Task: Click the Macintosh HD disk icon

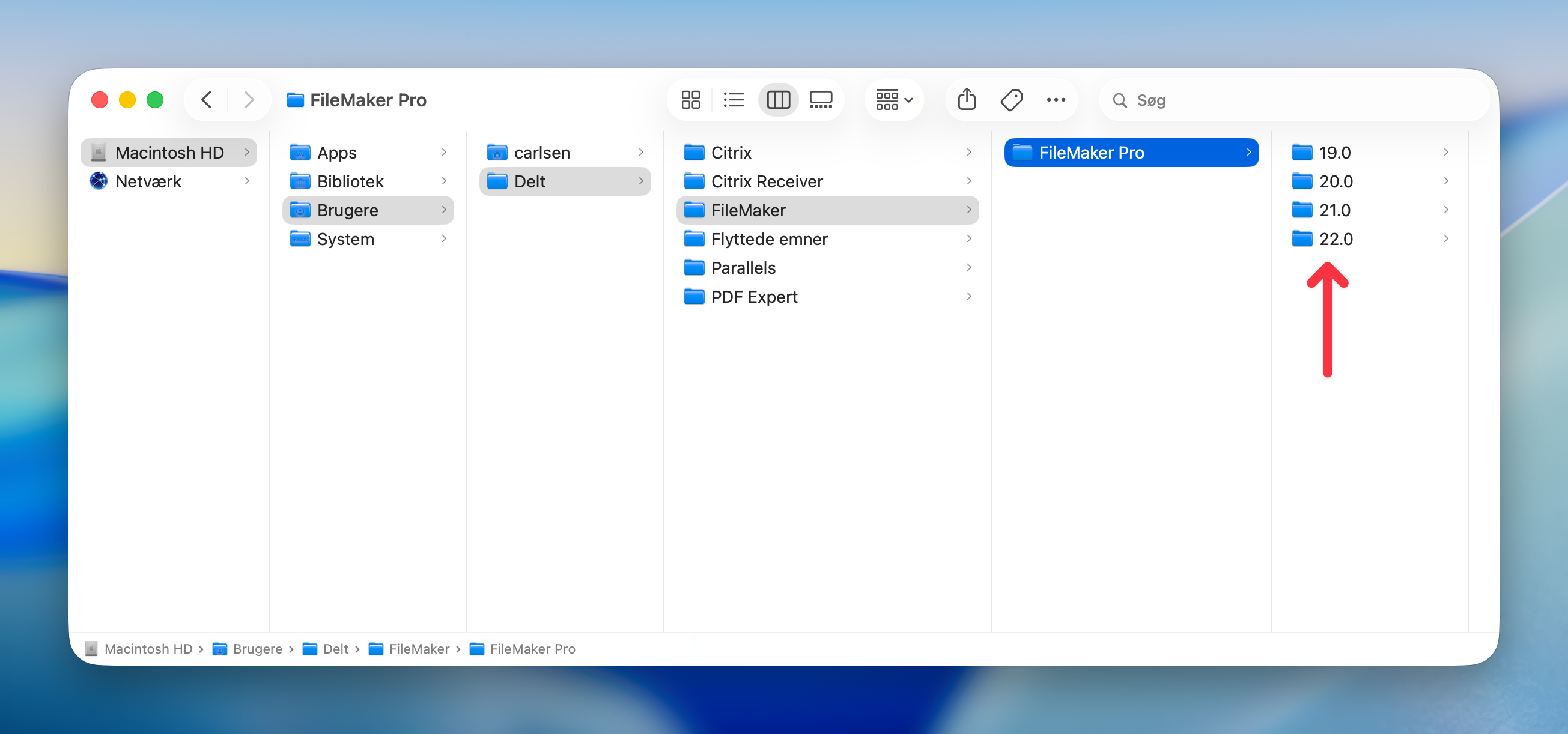Action: [98, 152]
